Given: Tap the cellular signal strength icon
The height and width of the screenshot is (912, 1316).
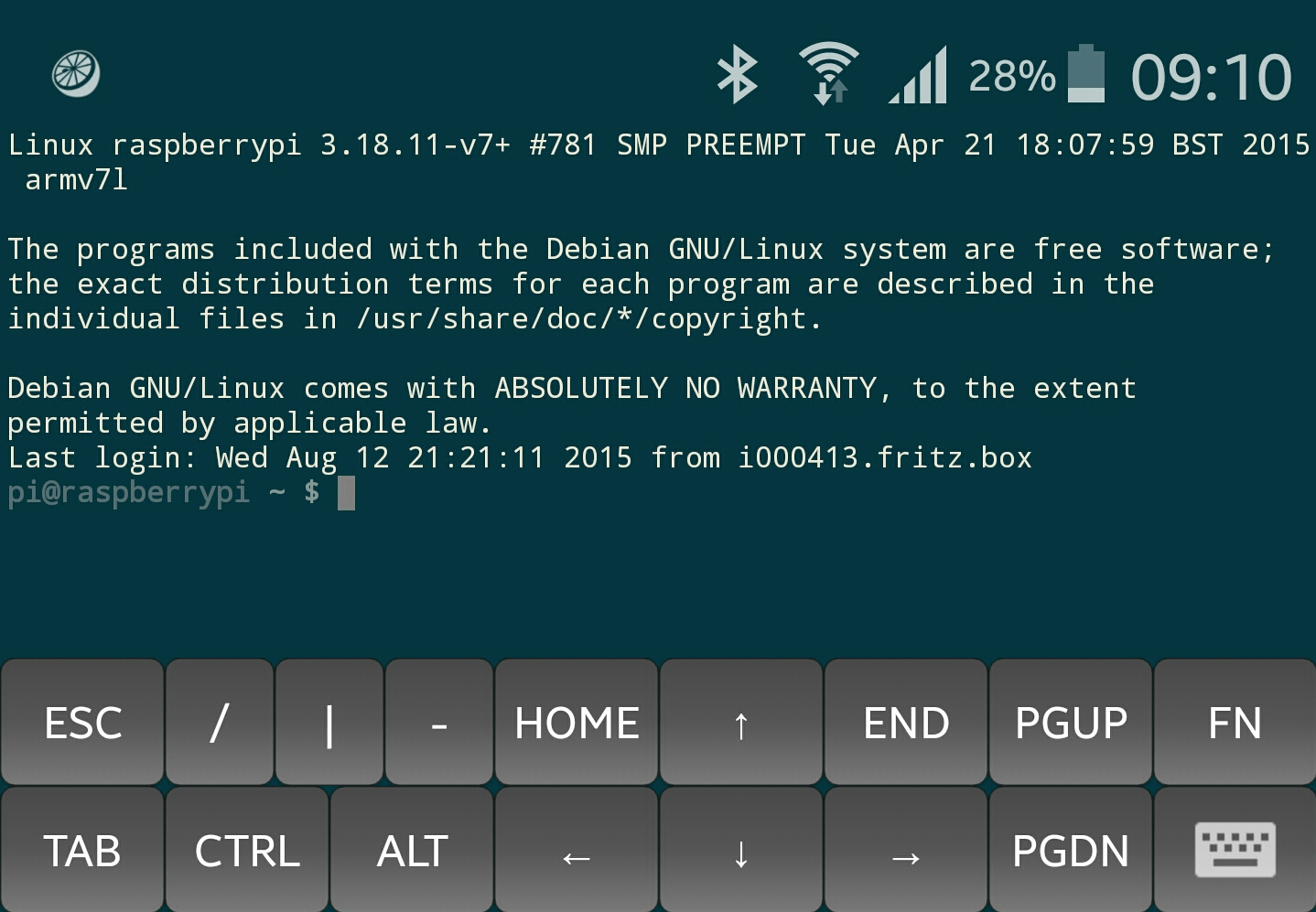Looking at the screenshot, I should click(918, 75).
